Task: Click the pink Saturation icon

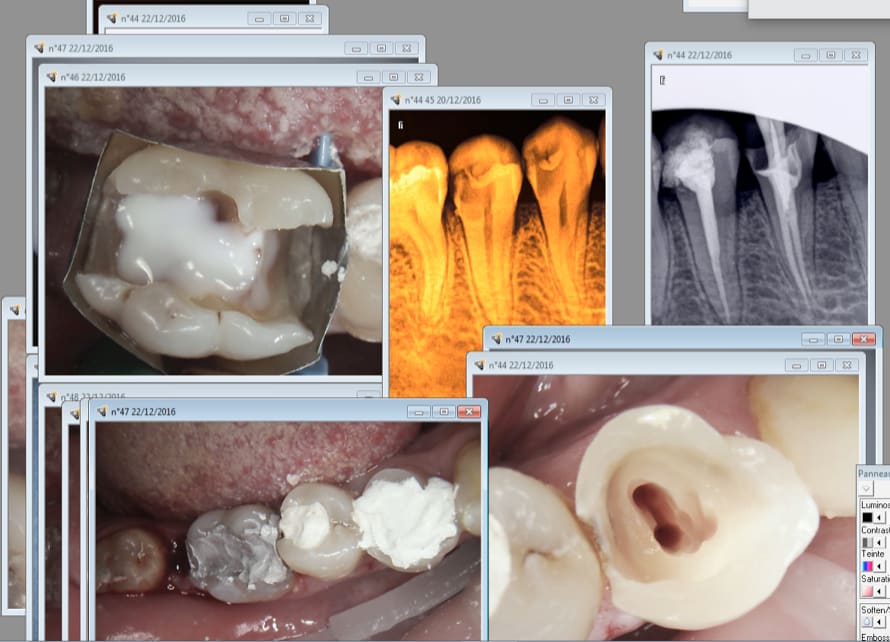Action: [x=867, y=591]
